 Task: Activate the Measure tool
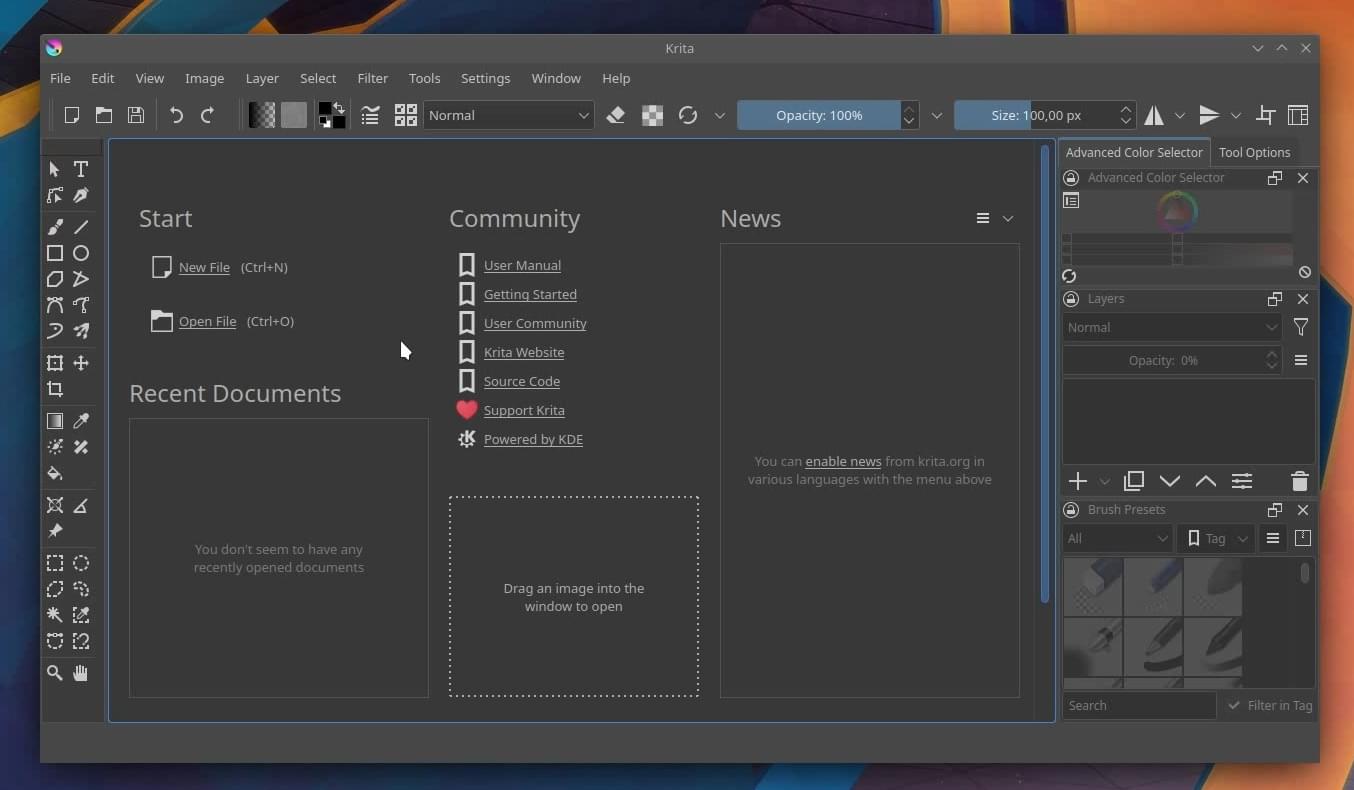pos(81,505)
